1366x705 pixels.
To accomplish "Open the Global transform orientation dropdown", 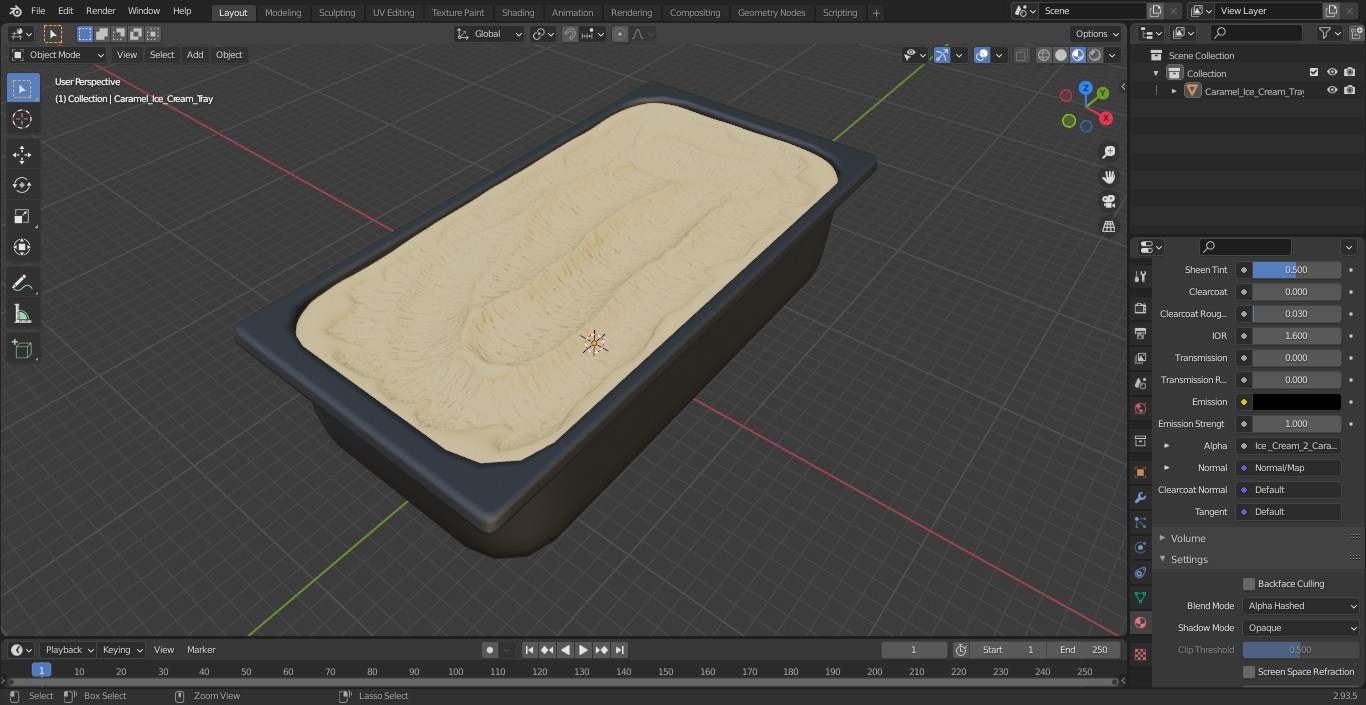I will coord(490,34).
